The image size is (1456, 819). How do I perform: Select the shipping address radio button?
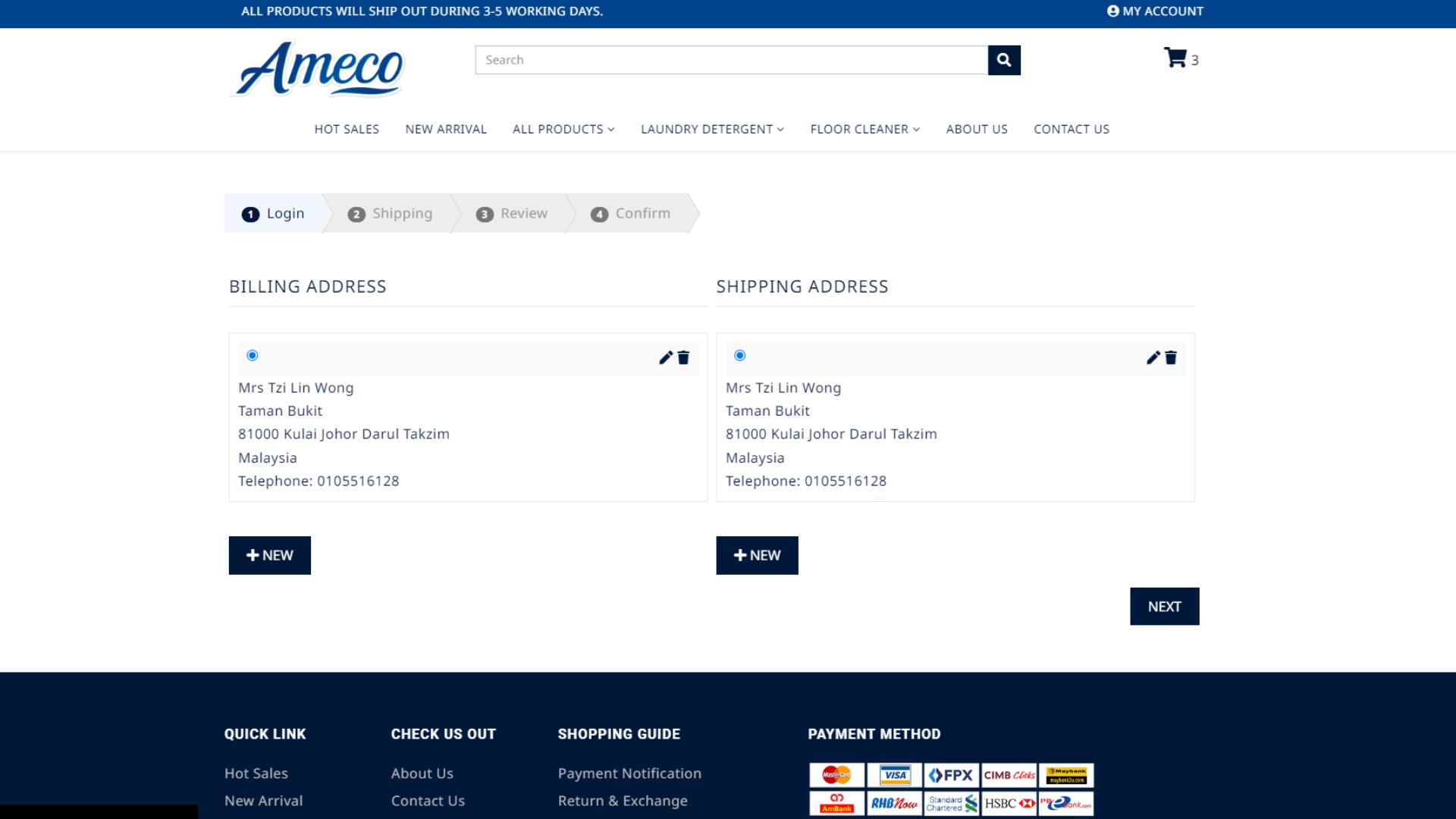[740, 356]
